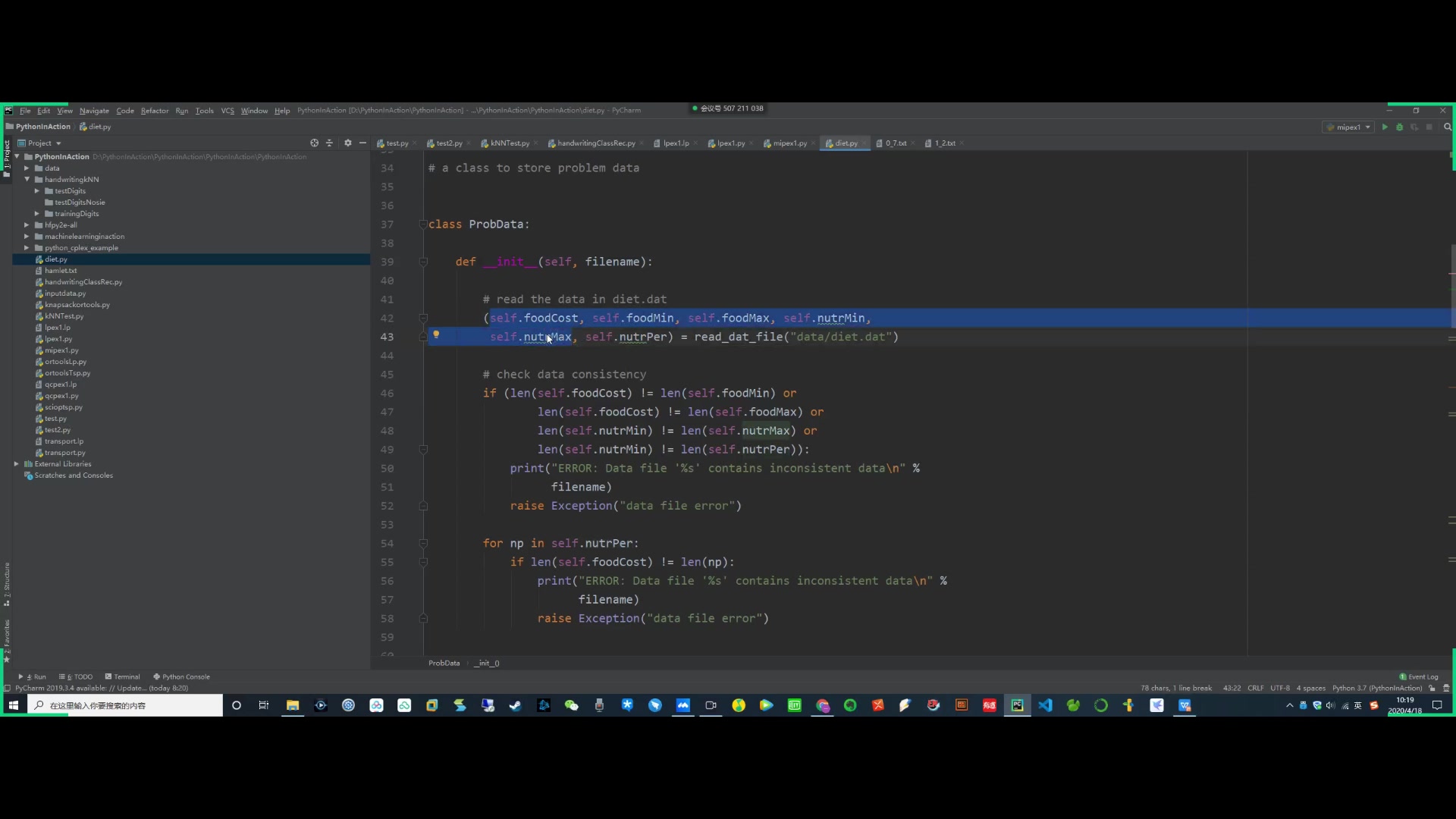The image size is (1456, 819).
Task: Click ProbData in the editor breadcrumb
Action: [x=444, y=664]
